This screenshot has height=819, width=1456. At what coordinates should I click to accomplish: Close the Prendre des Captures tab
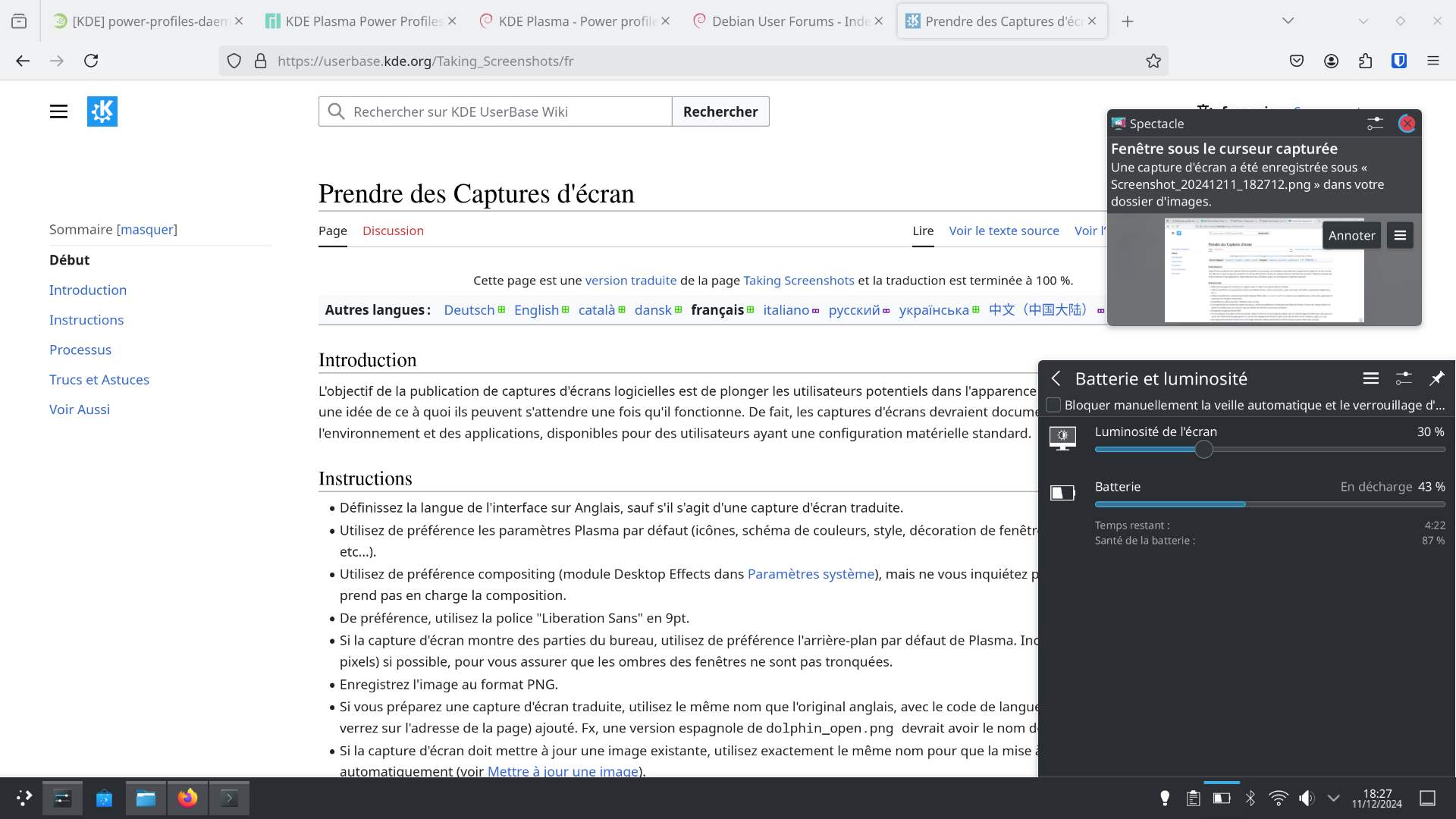click(1092, 21)
